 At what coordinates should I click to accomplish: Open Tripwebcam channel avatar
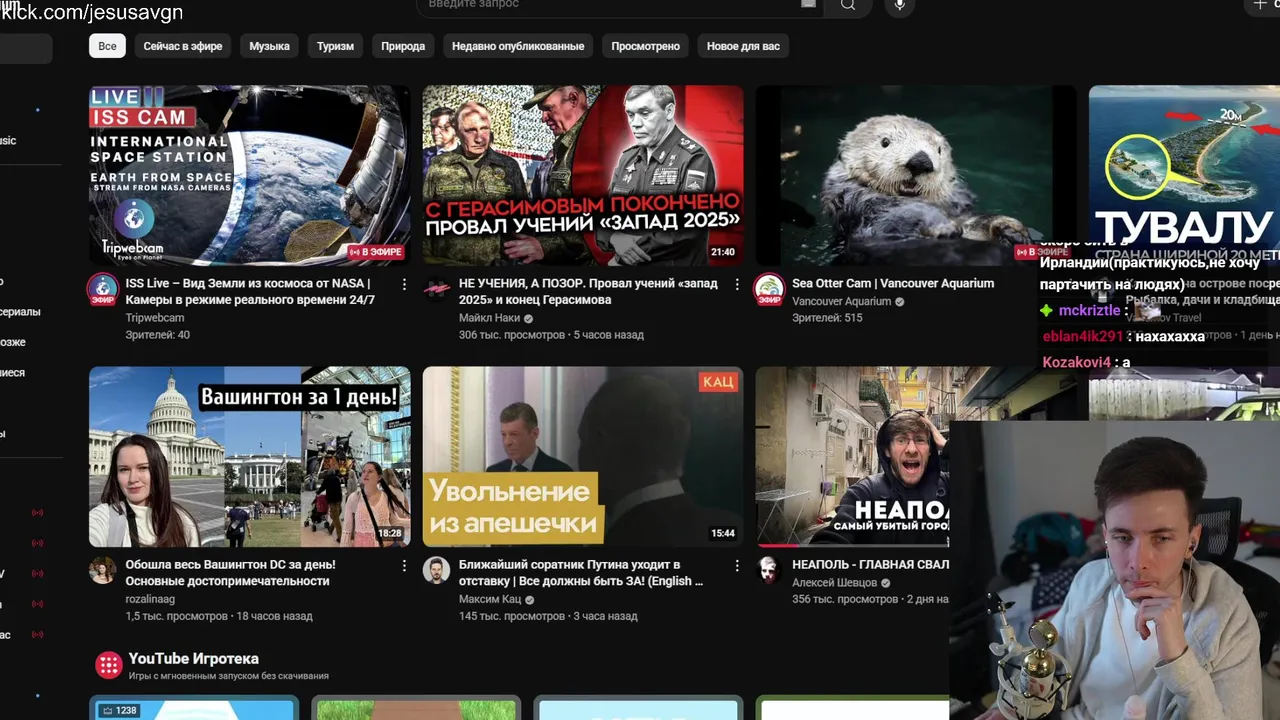[103, 290]
